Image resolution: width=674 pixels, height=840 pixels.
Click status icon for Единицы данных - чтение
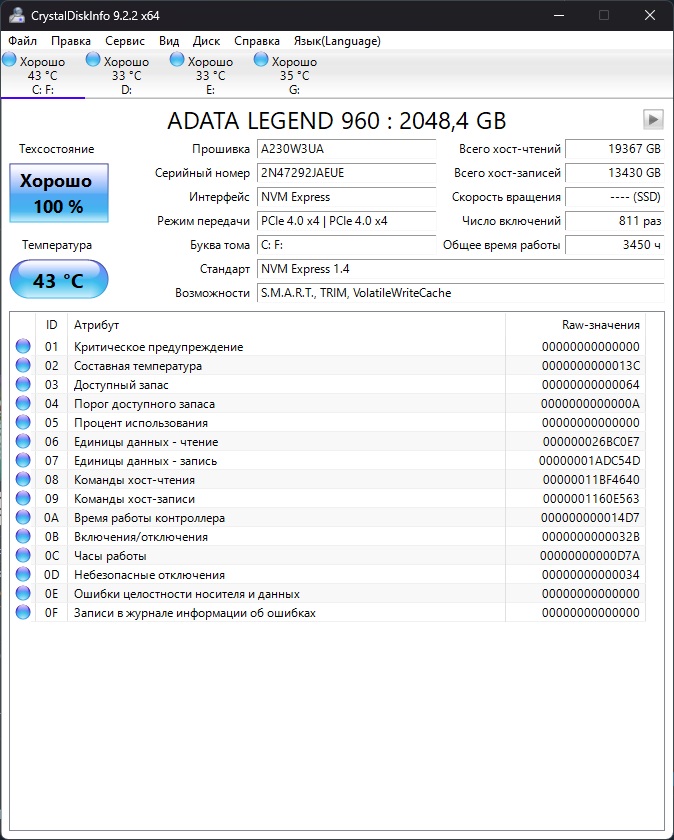click(x=23, y=441)
